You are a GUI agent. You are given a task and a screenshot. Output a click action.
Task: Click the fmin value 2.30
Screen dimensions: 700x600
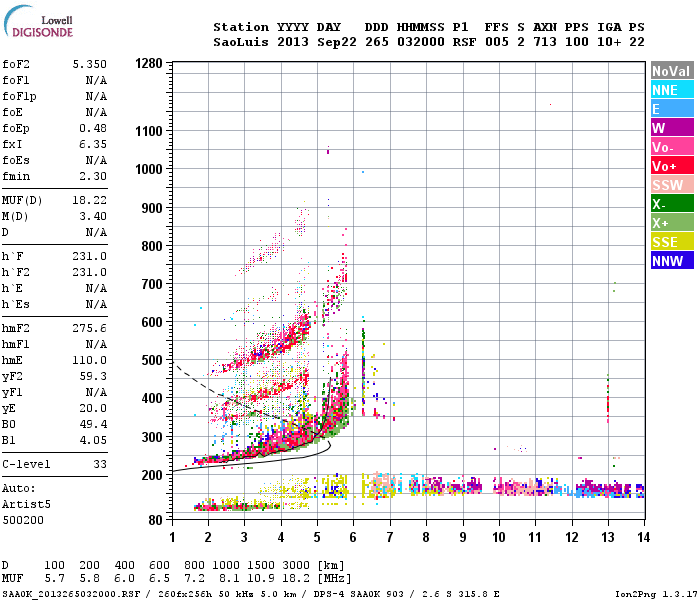pos(93,176)
